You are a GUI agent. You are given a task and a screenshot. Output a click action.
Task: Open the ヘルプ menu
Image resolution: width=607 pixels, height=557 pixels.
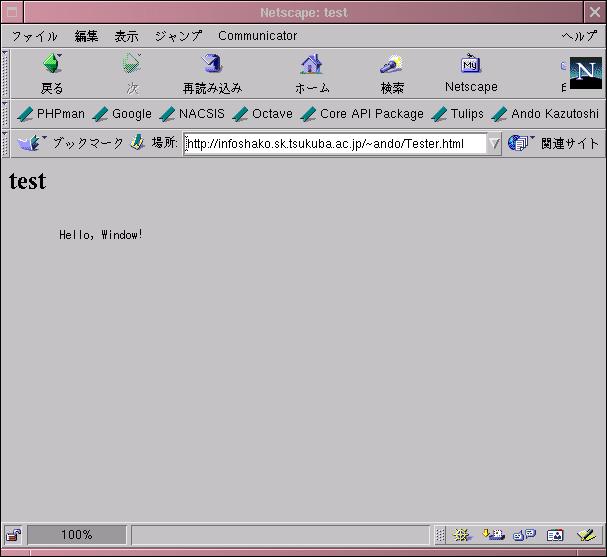click(579, 36)
